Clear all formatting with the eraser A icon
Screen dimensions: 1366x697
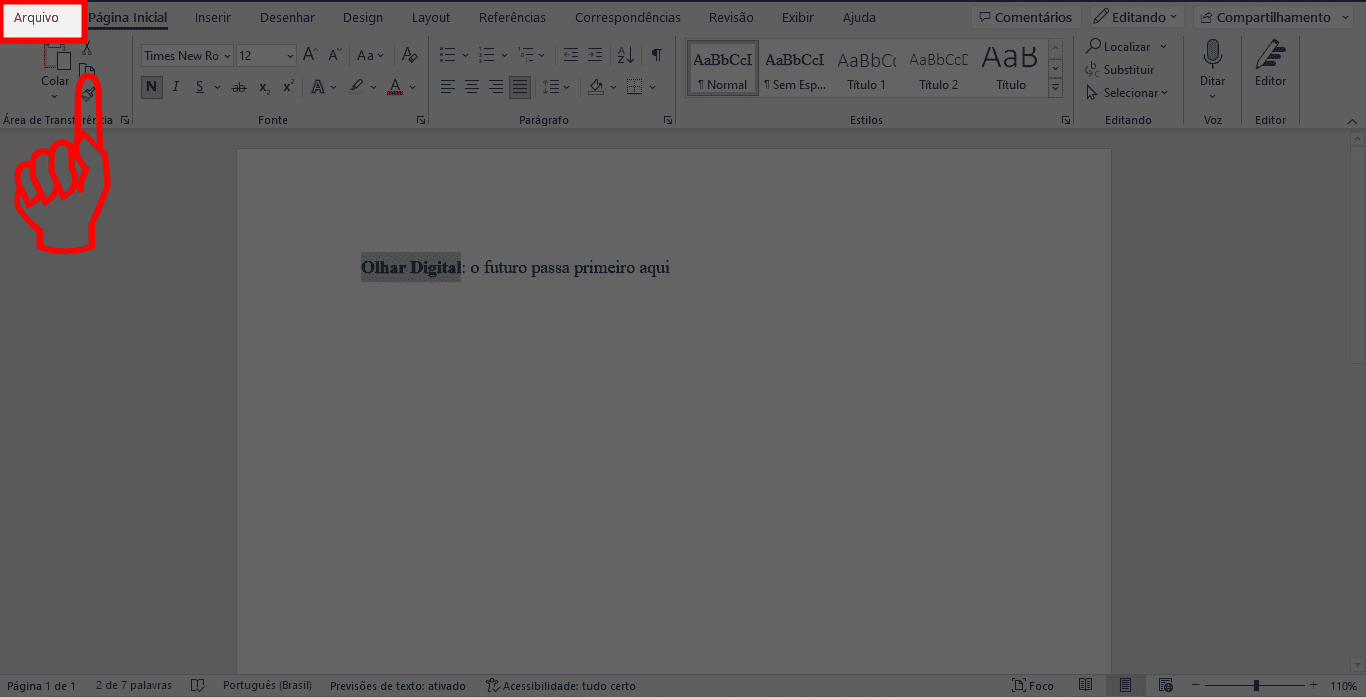click(x=408, y=56)
